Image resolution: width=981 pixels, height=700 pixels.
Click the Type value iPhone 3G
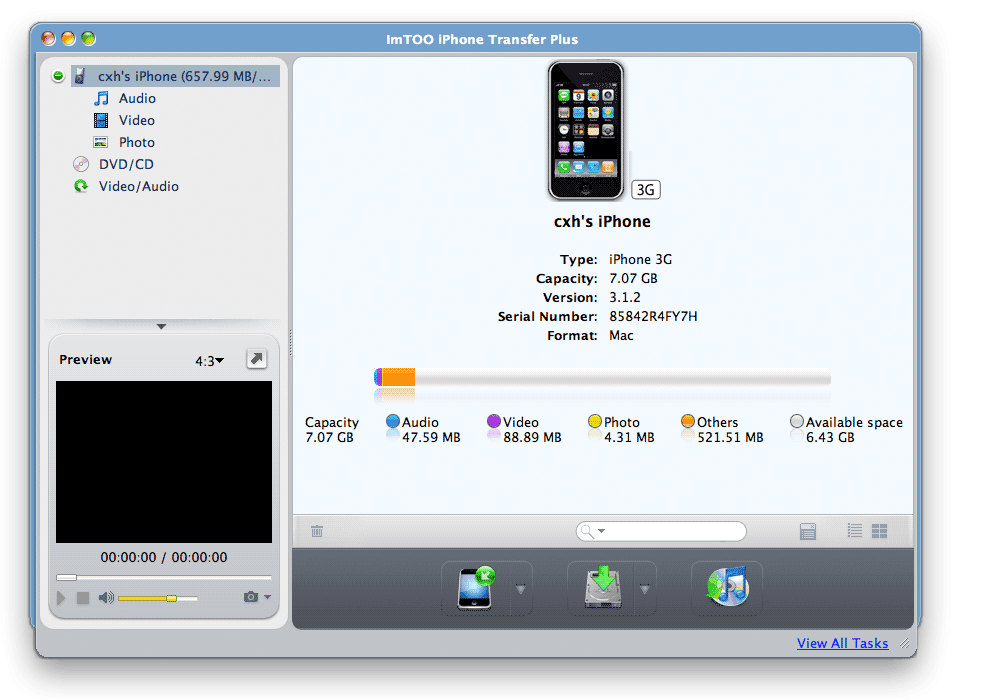point(641,259)
